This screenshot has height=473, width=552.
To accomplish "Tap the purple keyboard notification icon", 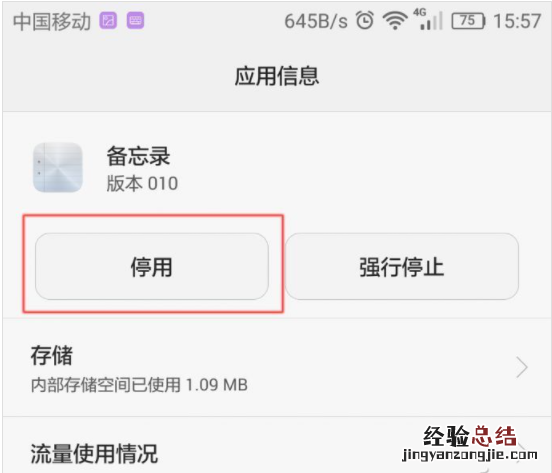I will tap(135, 20).
